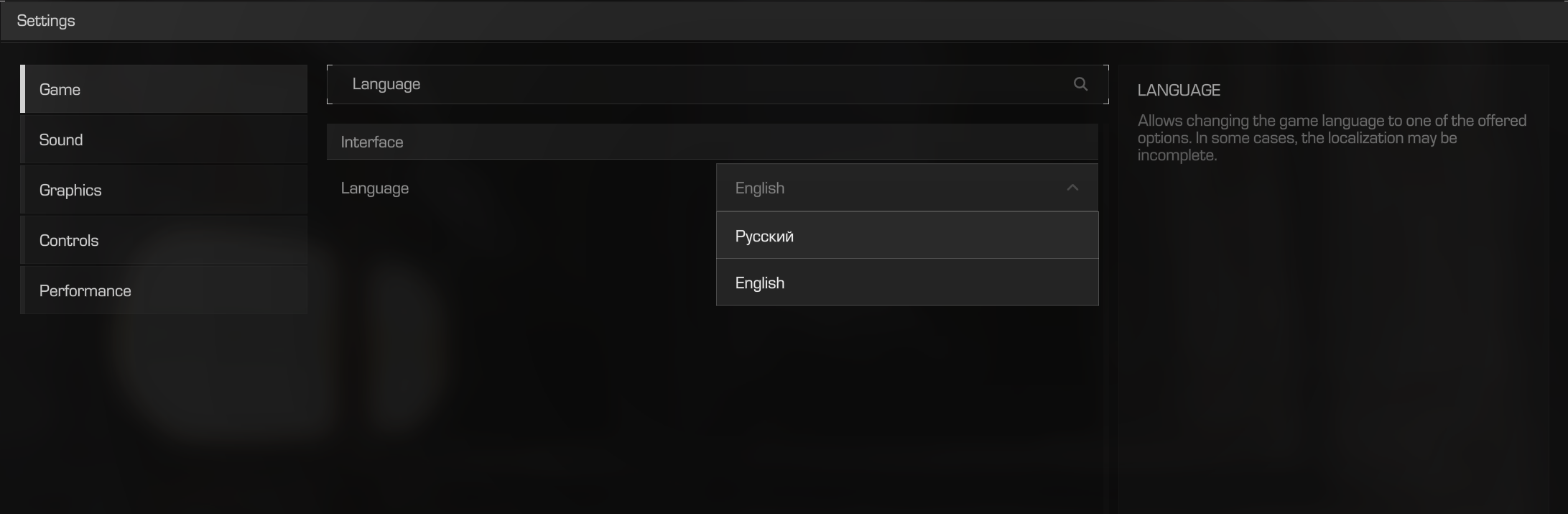Collapse the Language dropdown using chevron arrow
This screenshot has height=514, width=1568.
tap(1072, 188)
